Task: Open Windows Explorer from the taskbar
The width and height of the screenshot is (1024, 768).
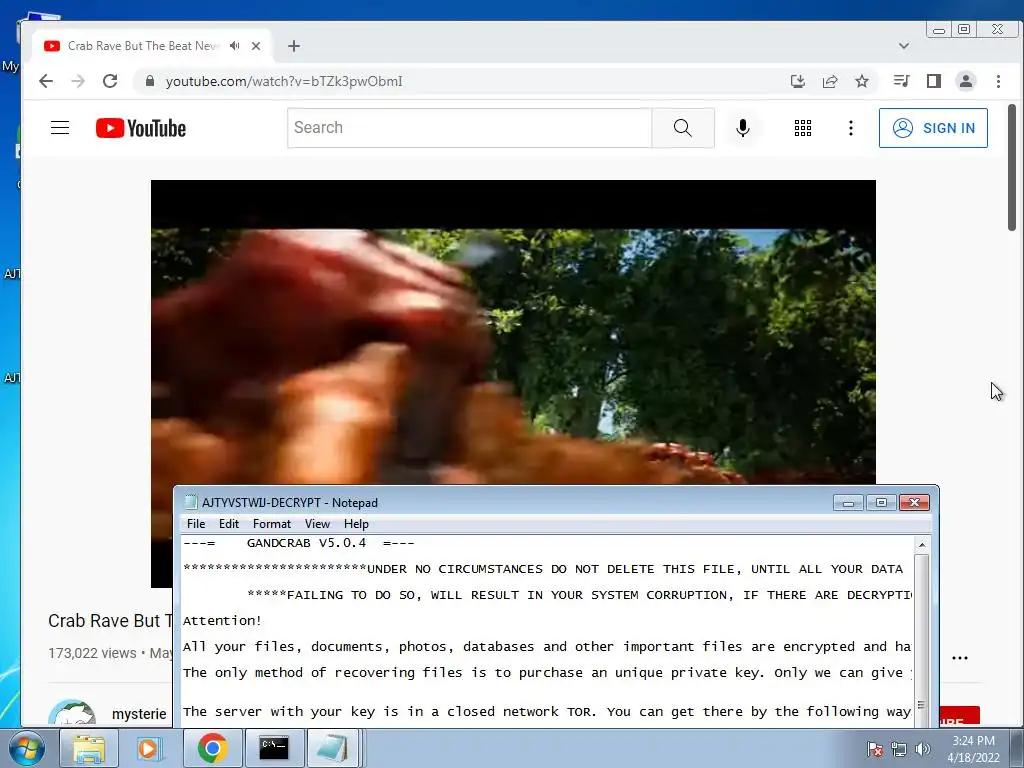Action: 89,748
